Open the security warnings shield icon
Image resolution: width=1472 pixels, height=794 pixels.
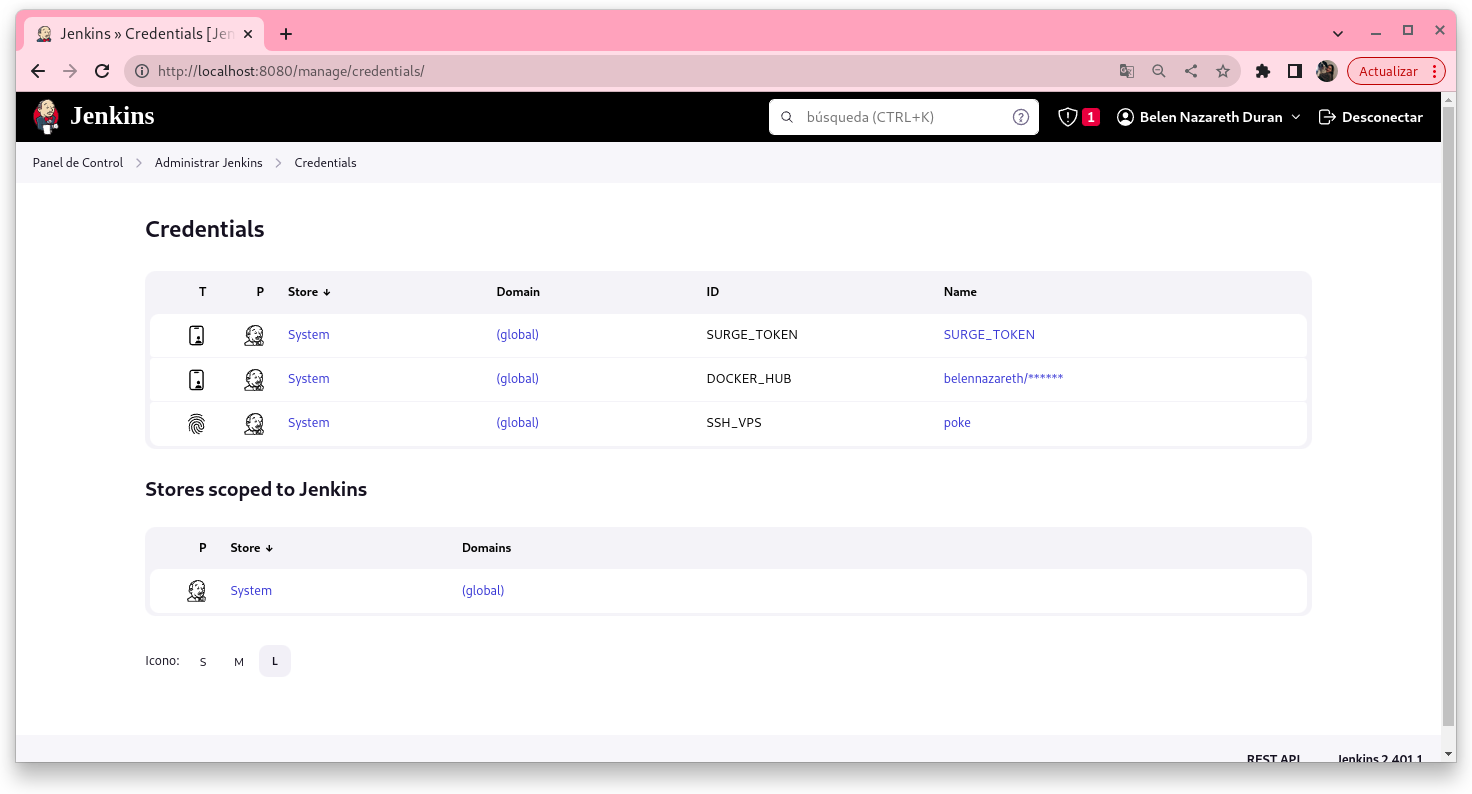1068,117
